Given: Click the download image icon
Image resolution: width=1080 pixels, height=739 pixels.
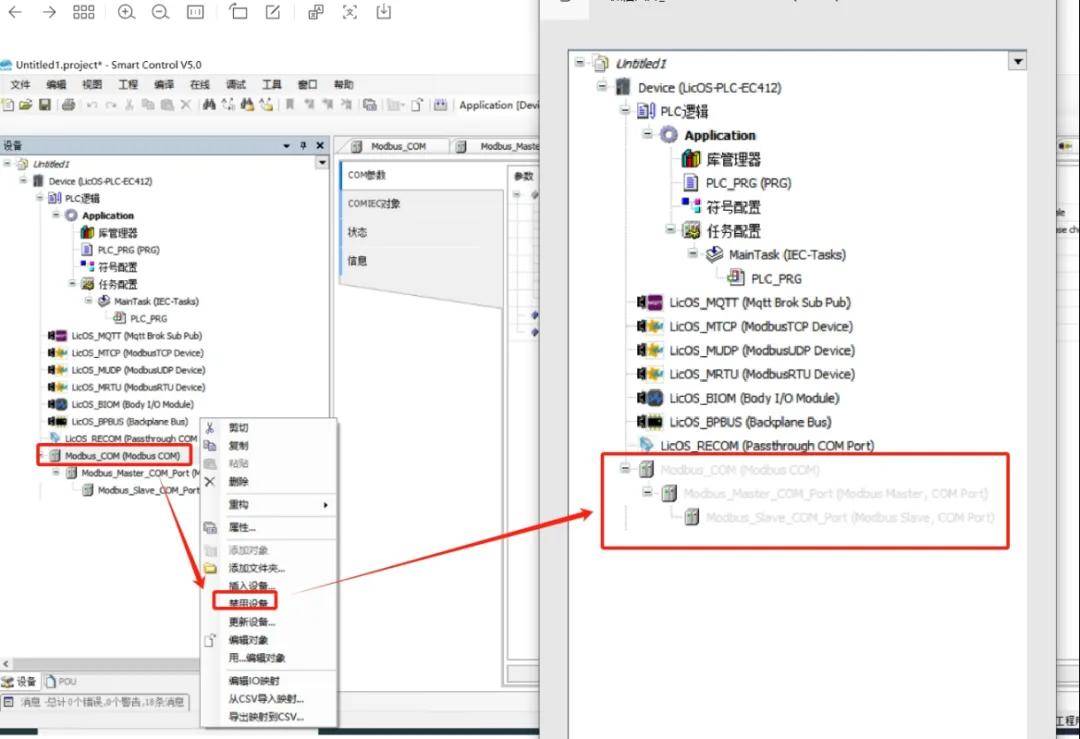Looking at the screenshot, I should (x=384, y=12).
